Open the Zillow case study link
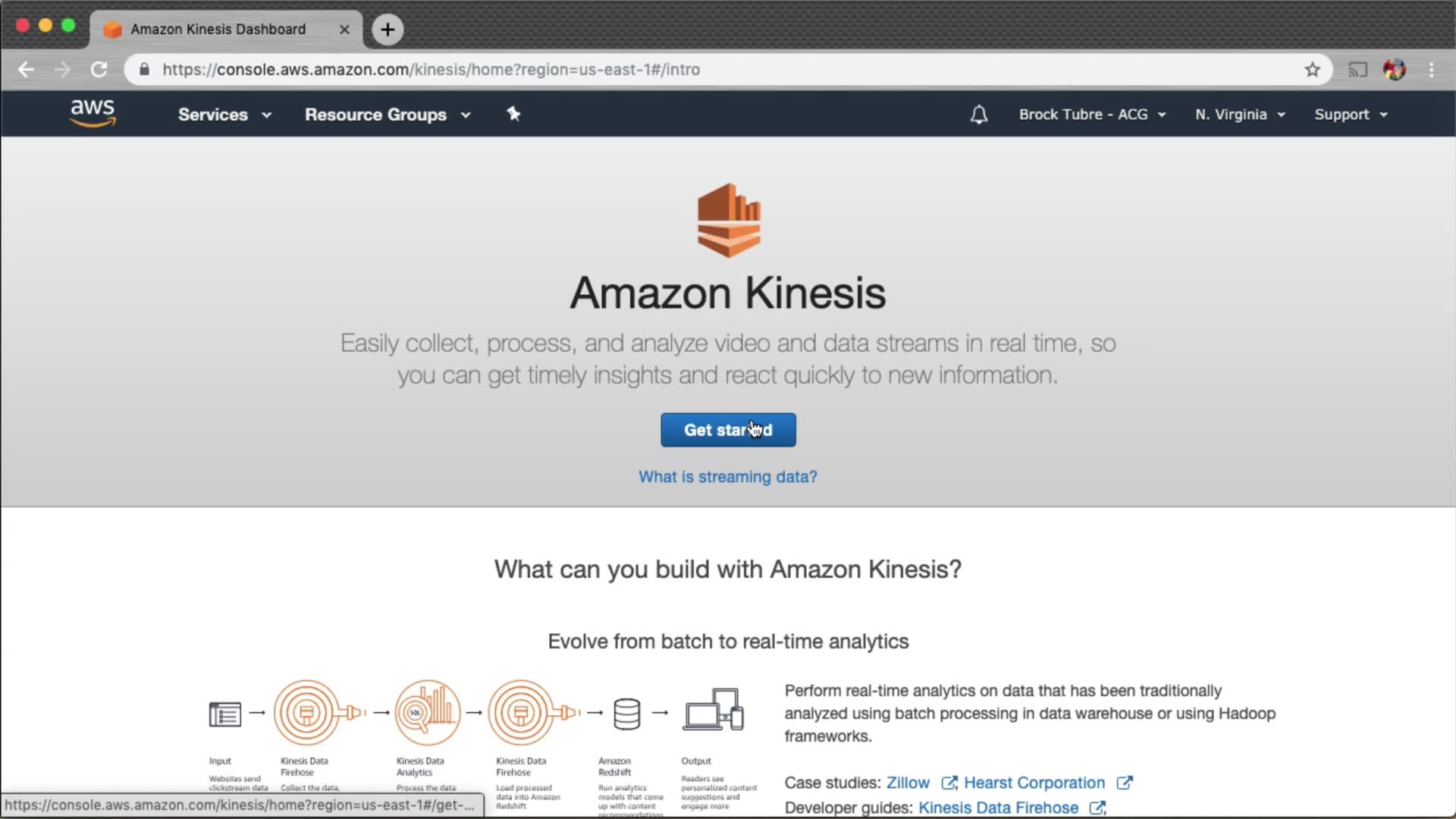 pyautogui.click(x=908, y=783)
